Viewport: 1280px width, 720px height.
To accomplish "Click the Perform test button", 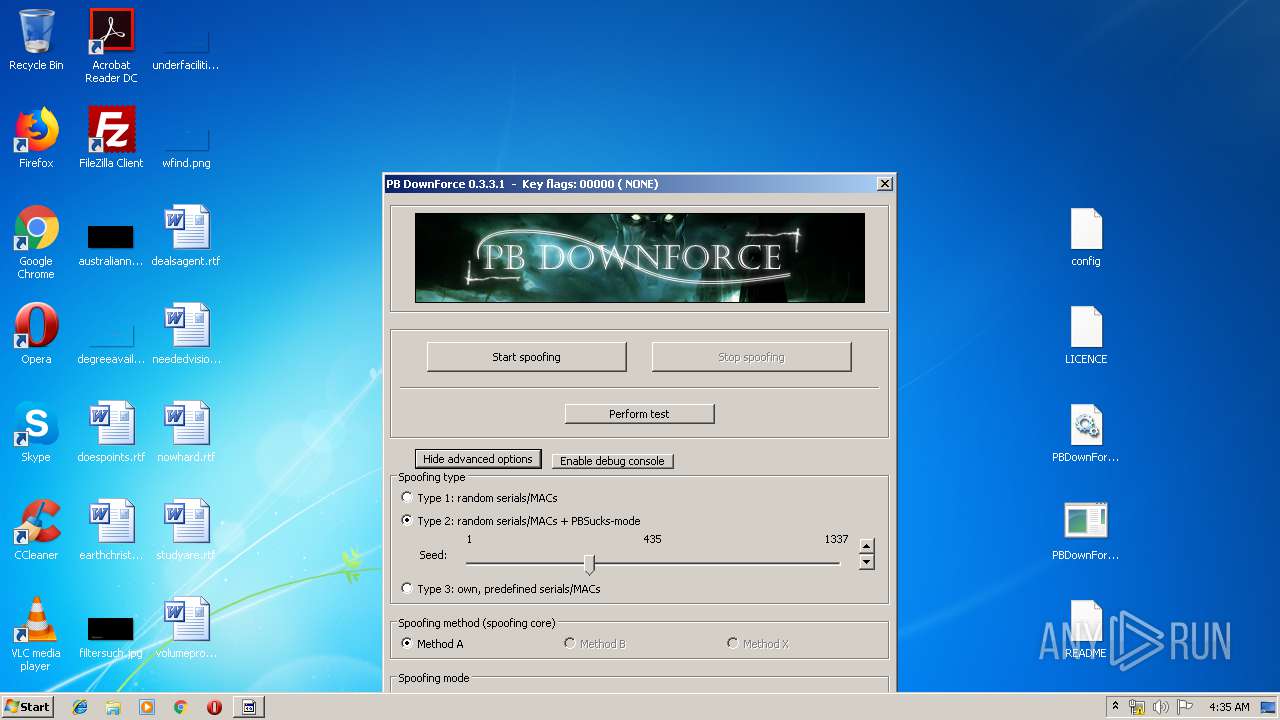I will [639, 414].
